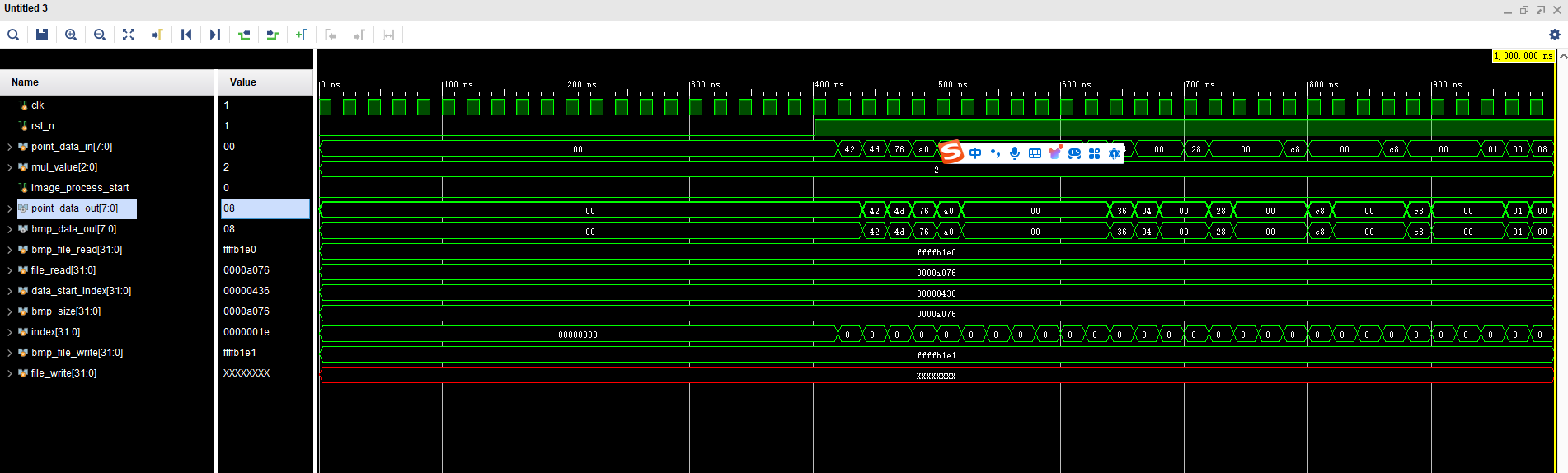Select the rst_n signal row

coord(43,126)
